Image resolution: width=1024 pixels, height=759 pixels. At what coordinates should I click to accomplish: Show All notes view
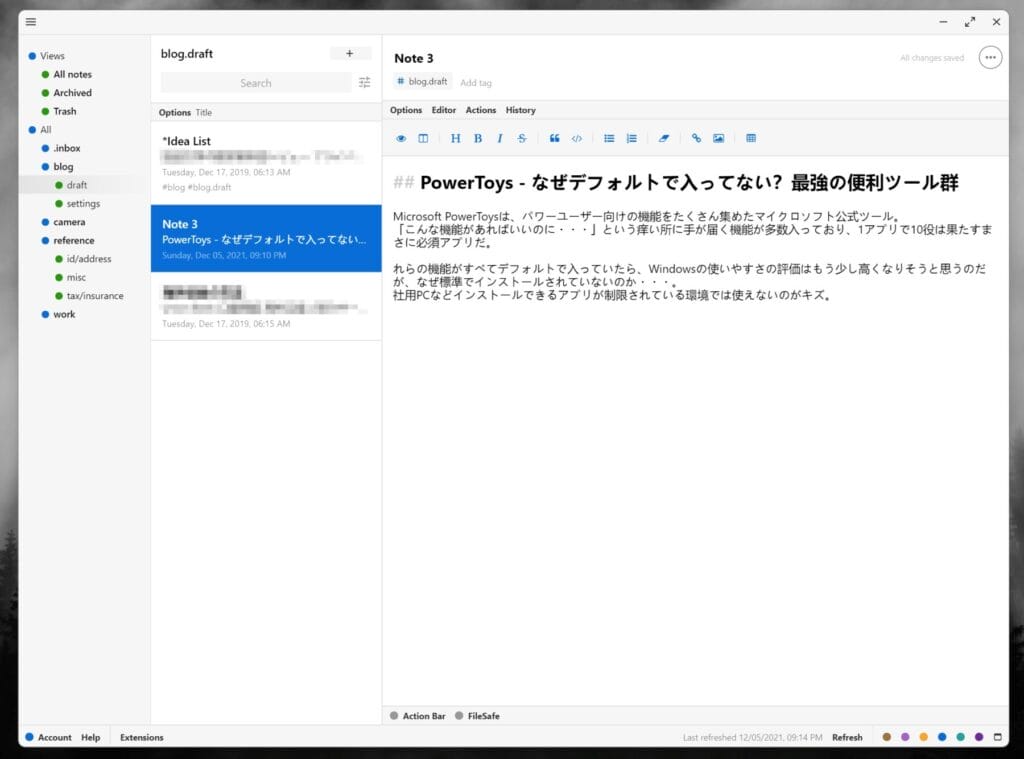tap(67, 74)
